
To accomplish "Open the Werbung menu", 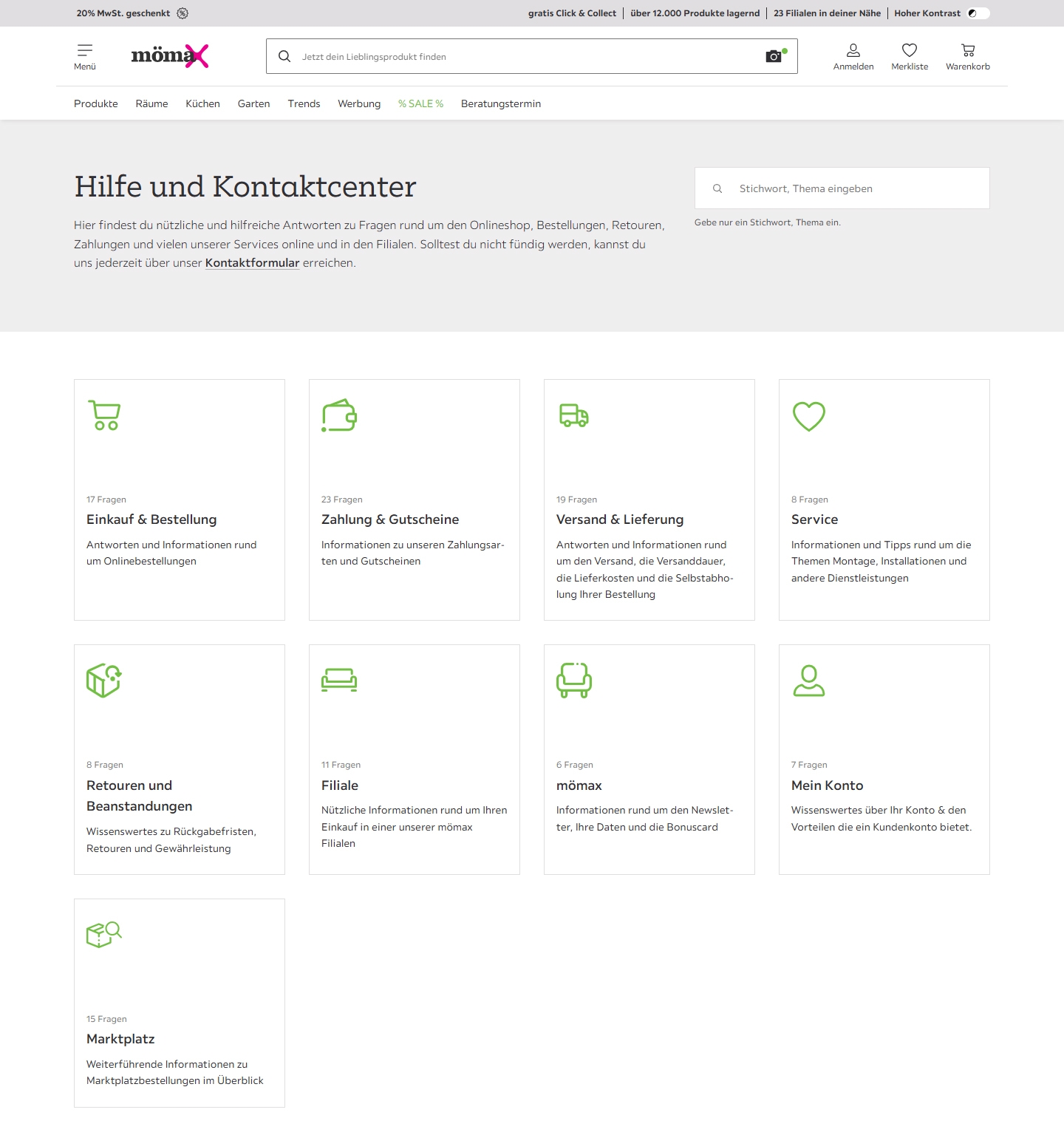I will (x=359, y=103).
